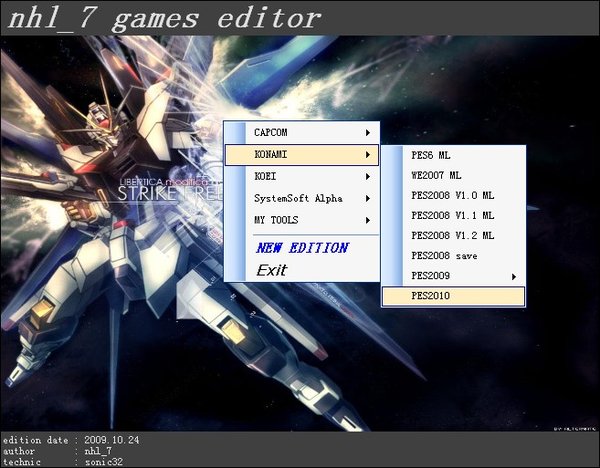Select PES2008 V1.1 ML

click(x=453, y=215)
